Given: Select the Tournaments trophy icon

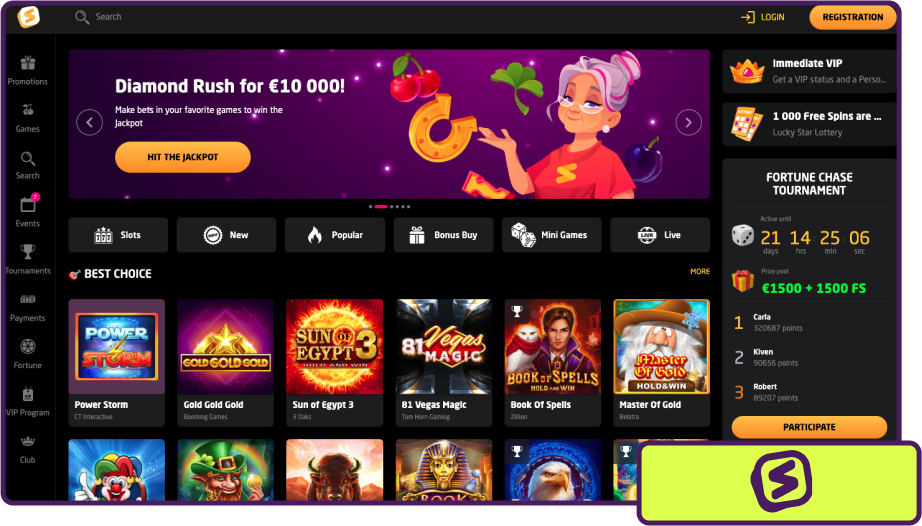Looking at the screenshot, I should pos(28,252).
